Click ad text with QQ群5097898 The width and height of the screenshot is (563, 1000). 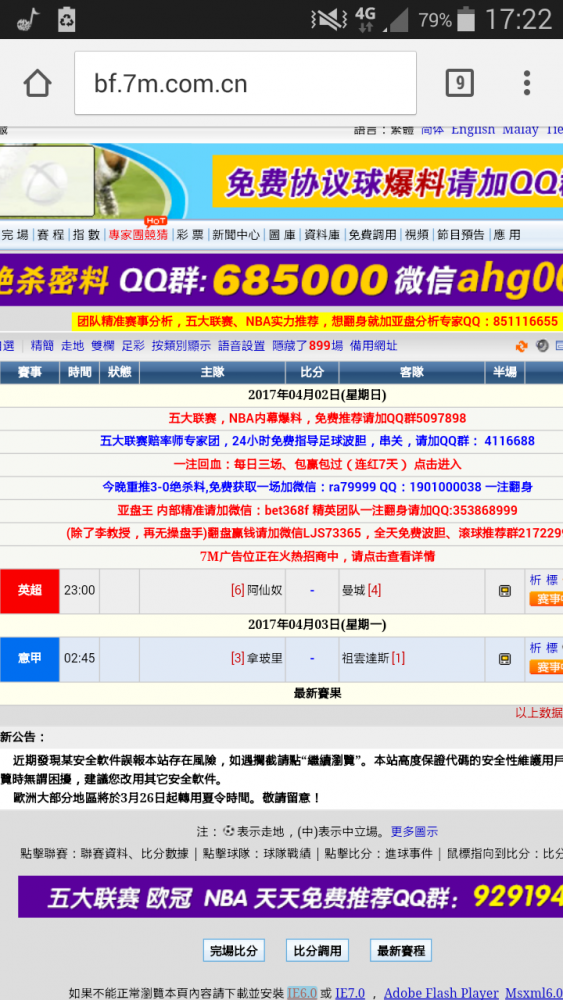[318, 418]
